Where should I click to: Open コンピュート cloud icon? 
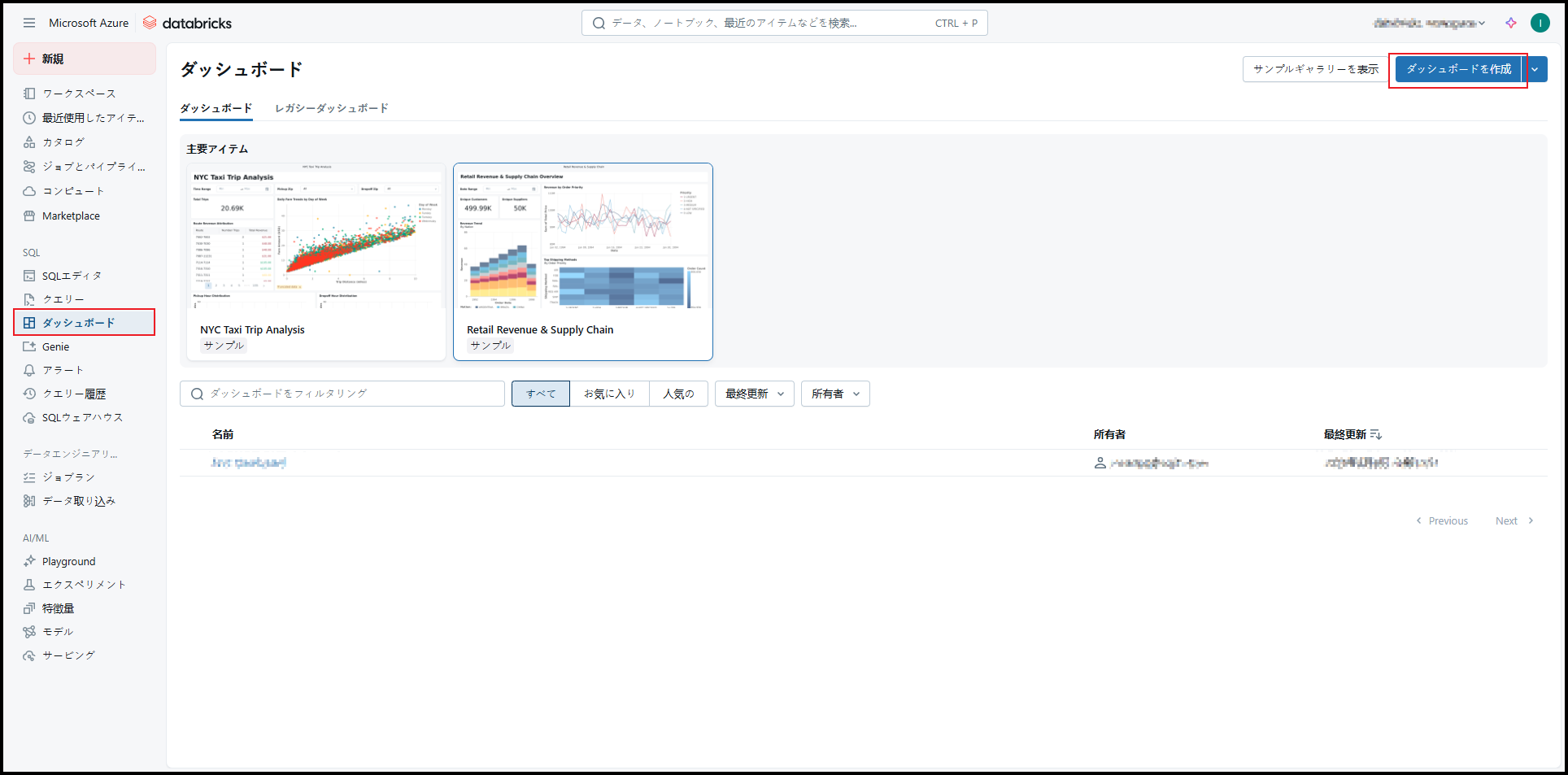coord(29,191)
